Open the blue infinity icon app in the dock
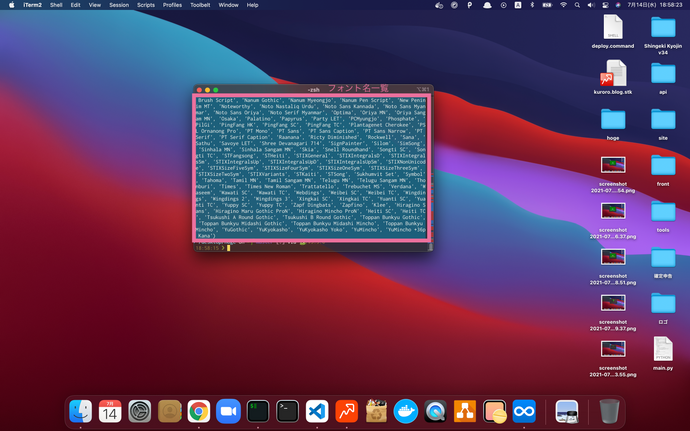690x431 pixels. tap(524, 411)
